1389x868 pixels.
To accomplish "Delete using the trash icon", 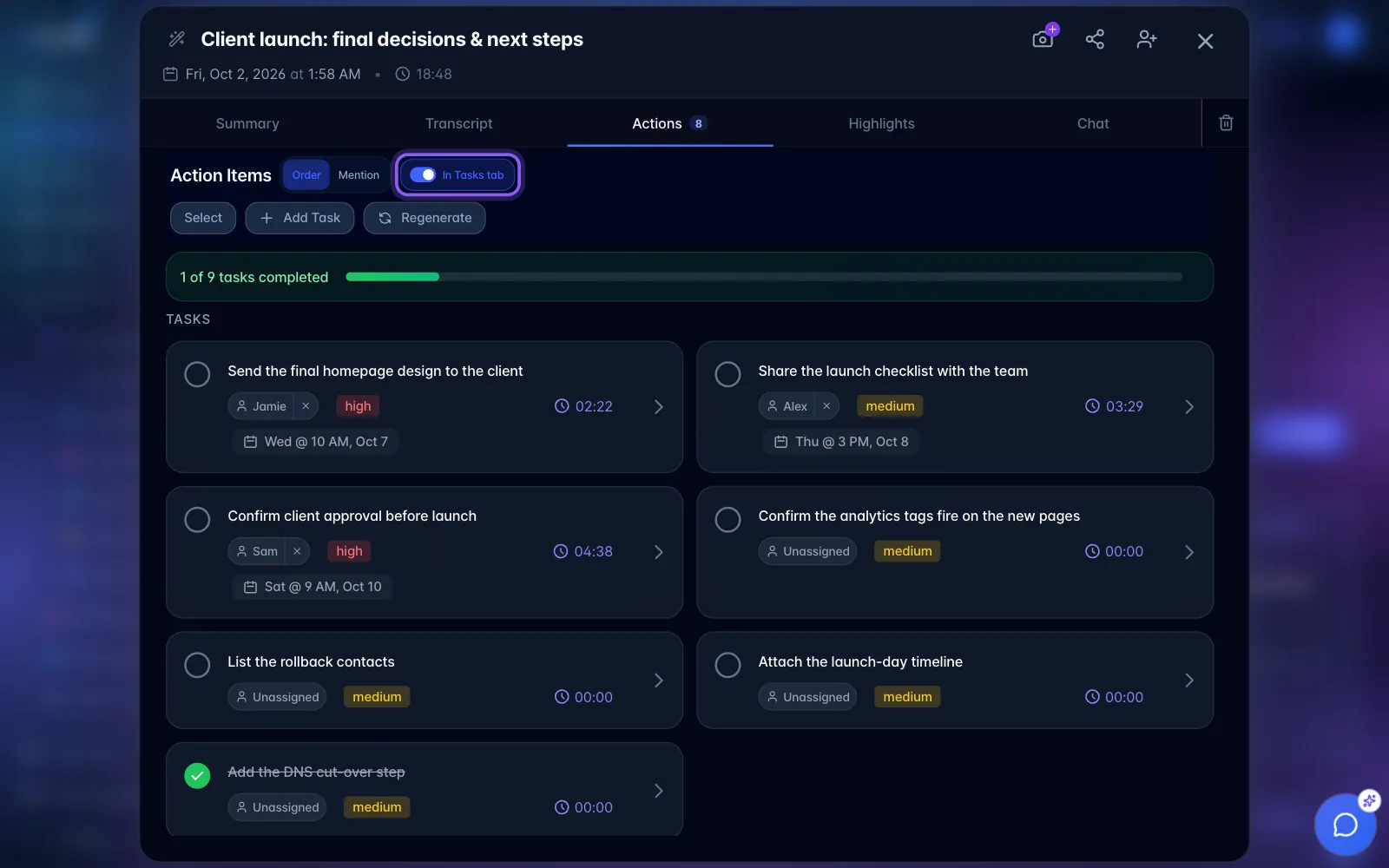I will click(x=1226, y=123).
